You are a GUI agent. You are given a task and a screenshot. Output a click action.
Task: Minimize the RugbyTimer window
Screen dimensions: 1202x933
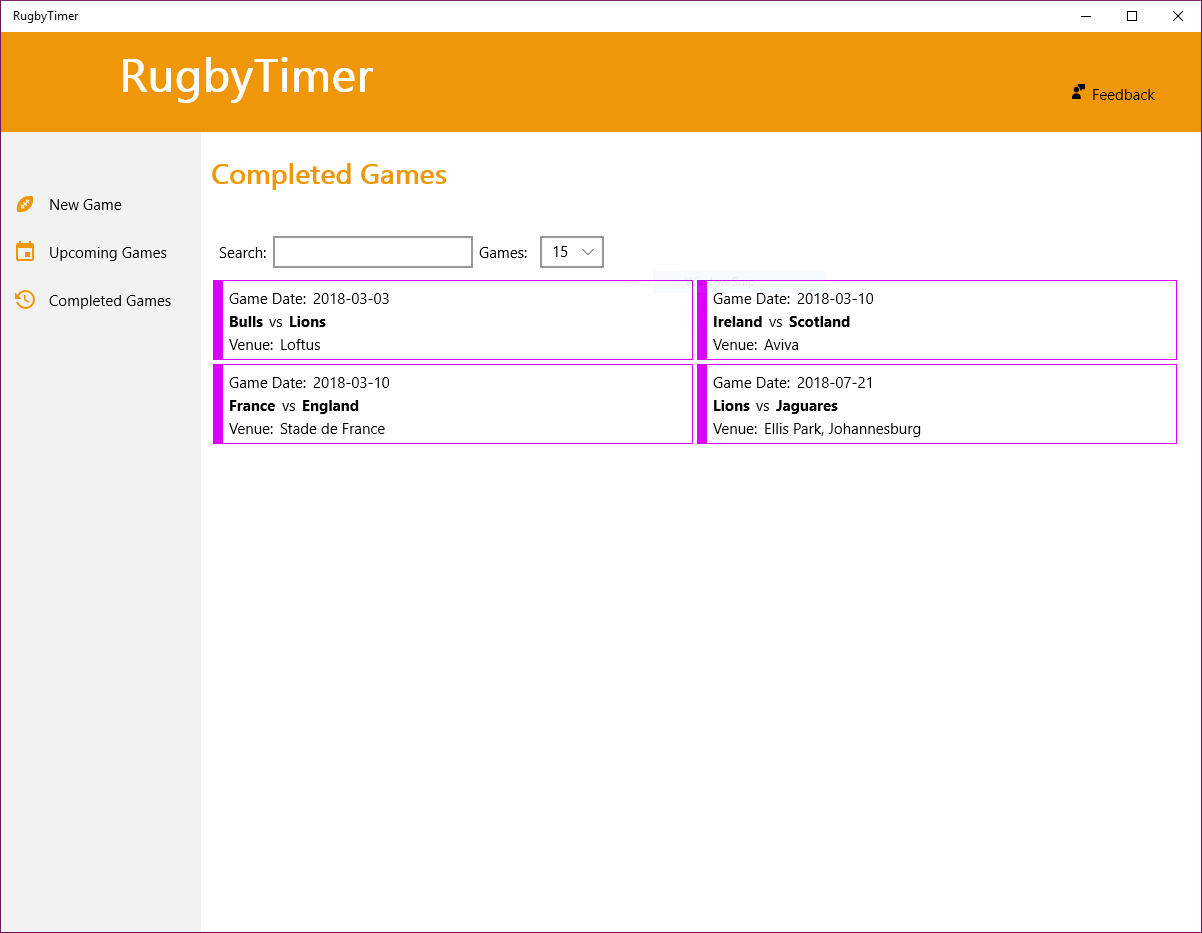pyautogui.click(x=1086, y=16)
